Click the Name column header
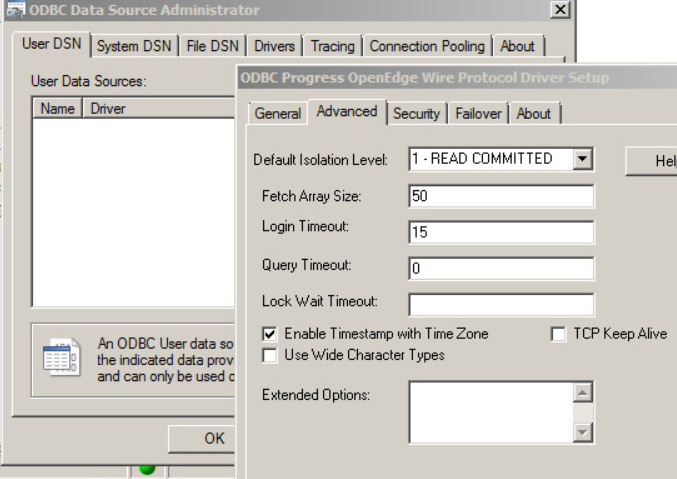 (x=57, y=108)
